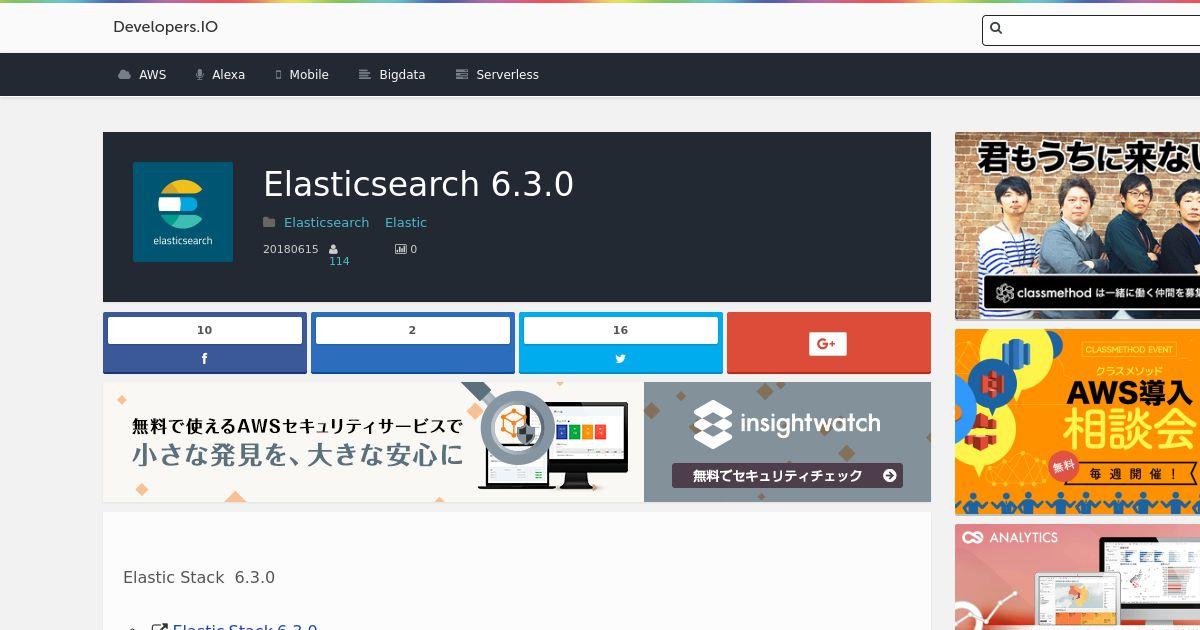The width and height of the screenshot is (1200, 630).
Task: Click the folder icon before categories
Action: pyautogui.click(x=269, y=222)
